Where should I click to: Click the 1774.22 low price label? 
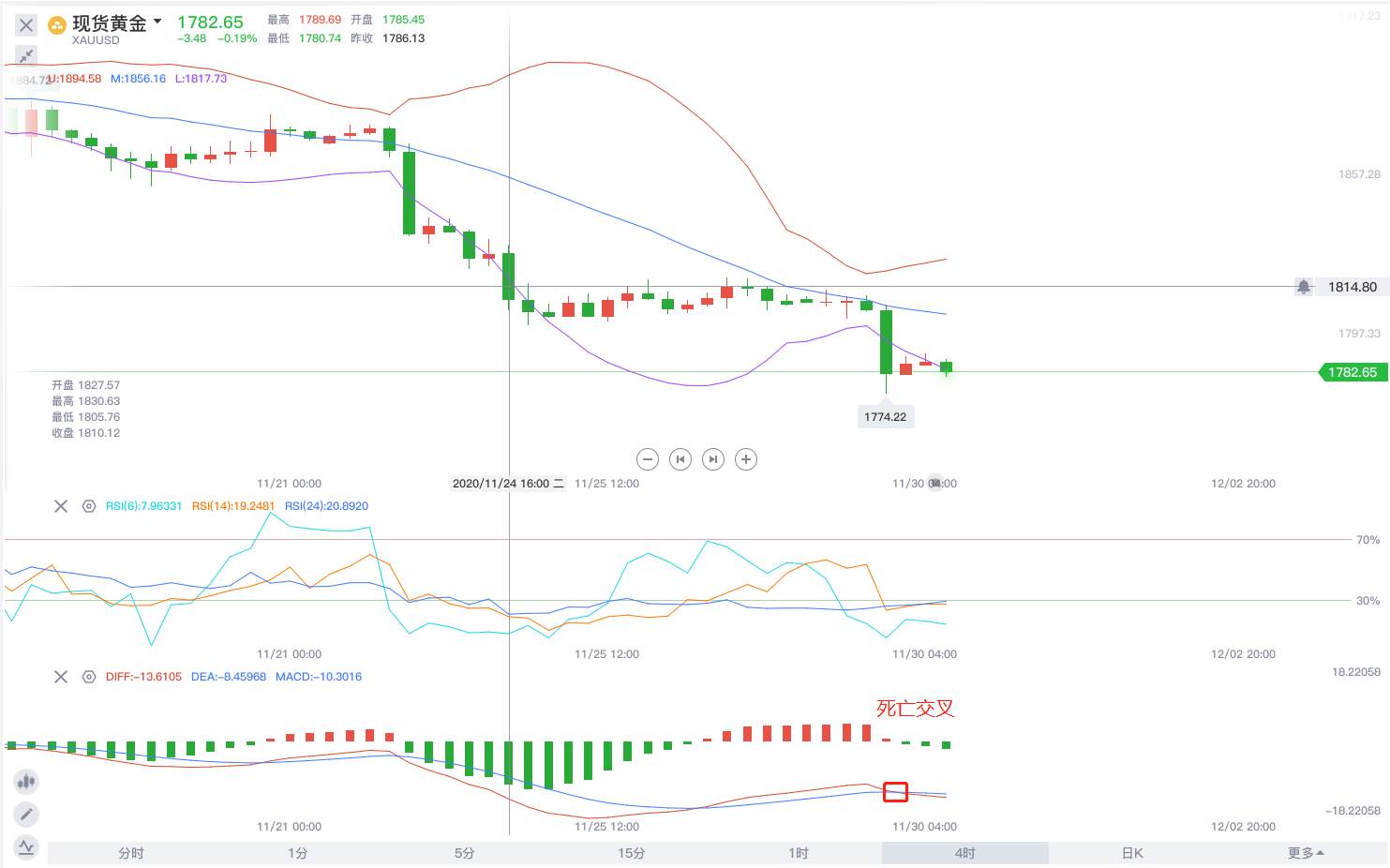coord(886,417)
